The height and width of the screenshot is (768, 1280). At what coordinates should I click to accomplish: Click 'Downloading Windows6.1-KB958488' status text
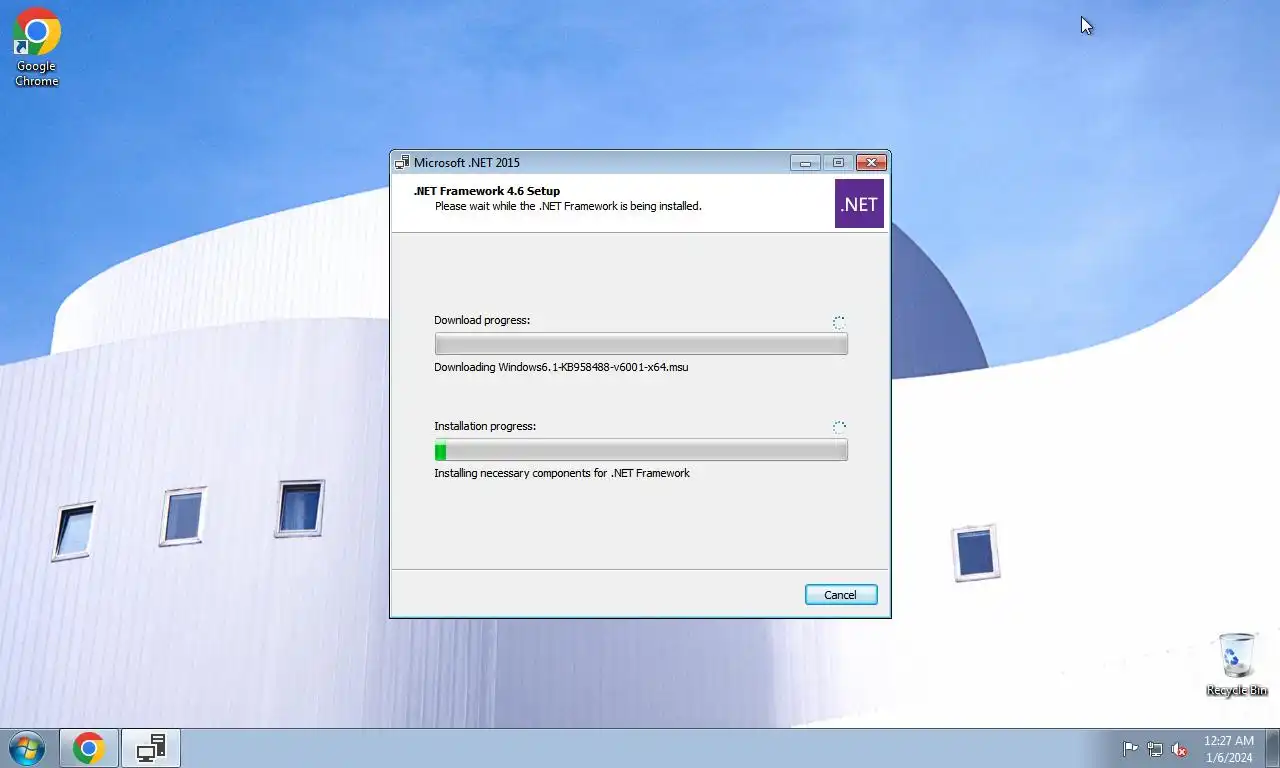click(x=561, y=367)
